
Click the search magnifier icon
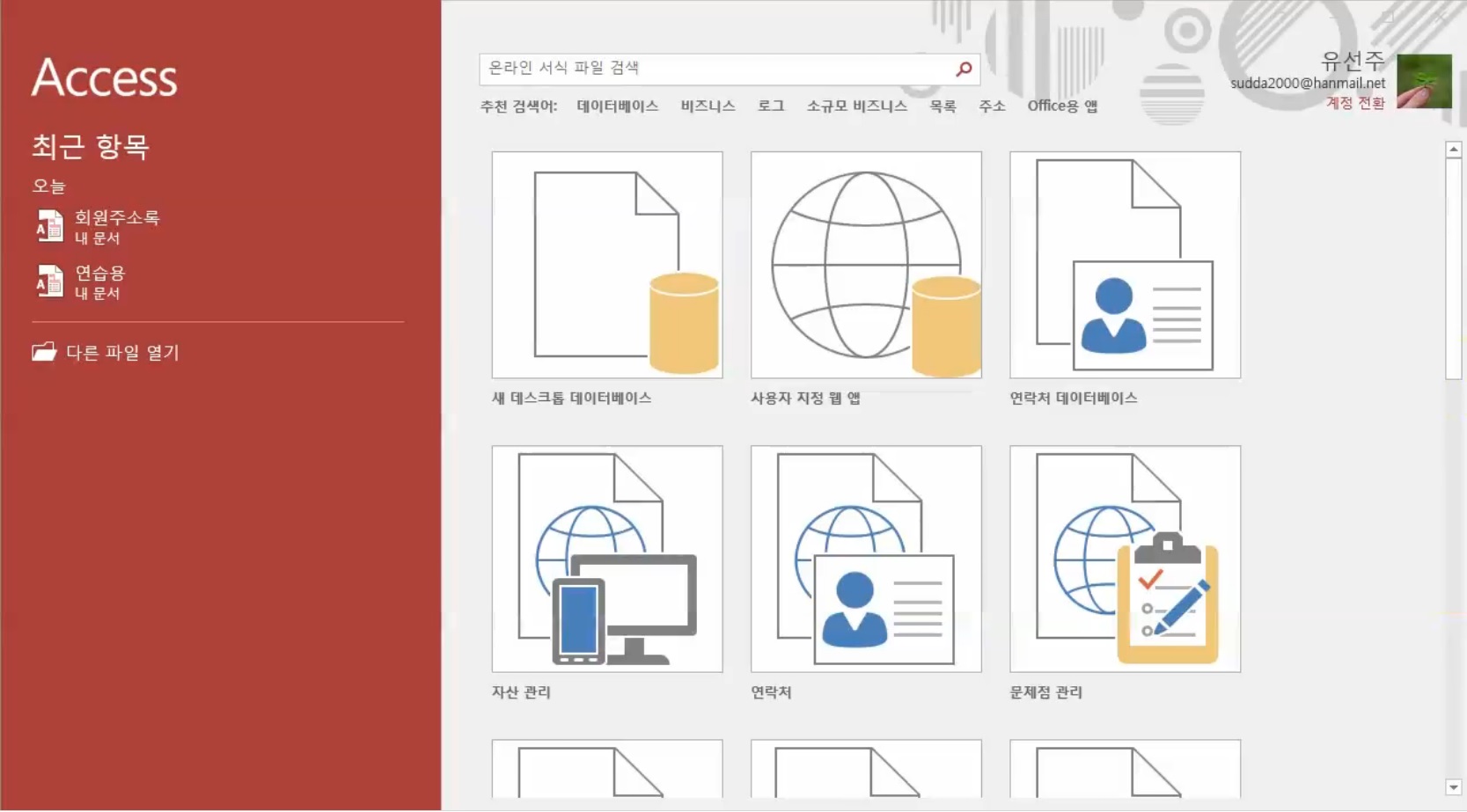point(964,69)
